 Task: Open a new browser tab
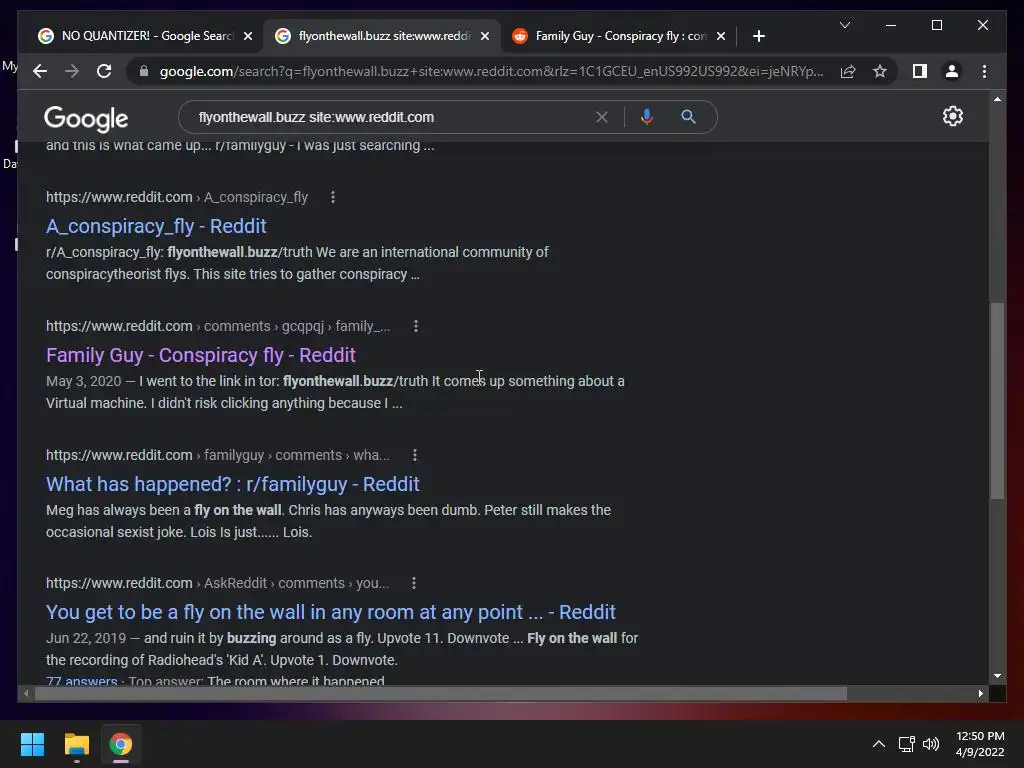coord(759,36)
